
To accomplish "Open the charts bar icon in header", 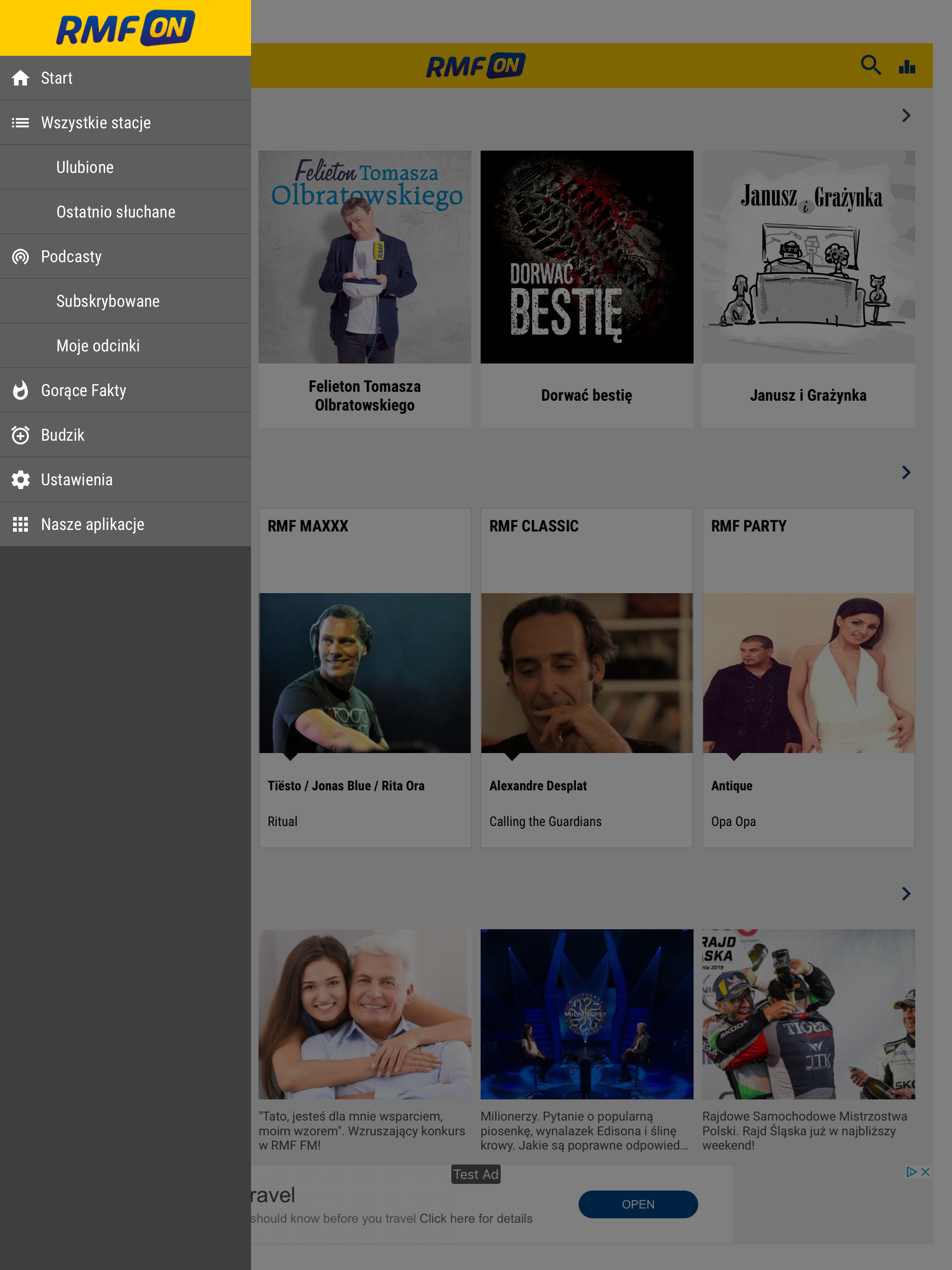I will coord(907,66).
